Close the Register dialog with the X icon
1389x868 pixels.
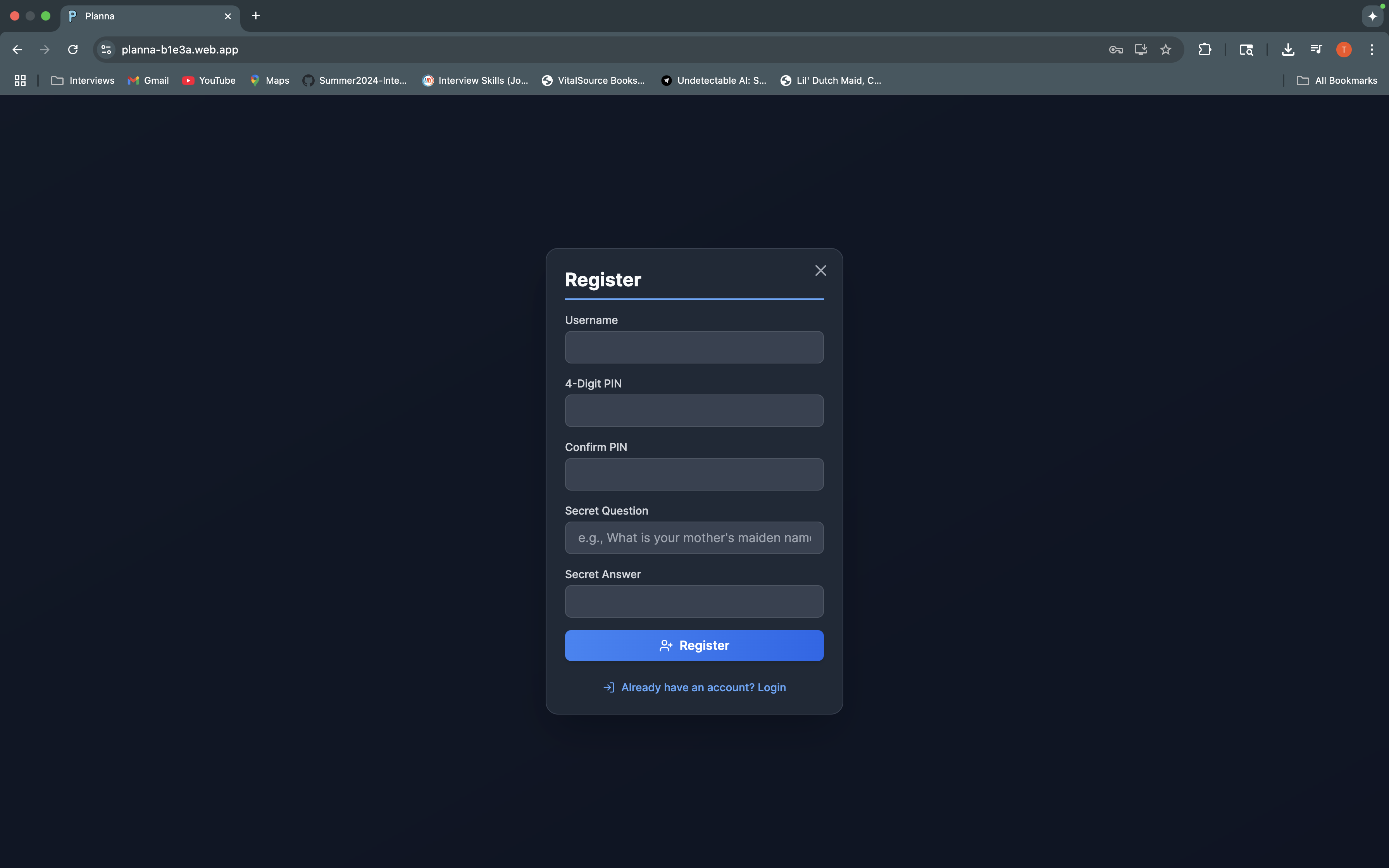tap(820, 270)
